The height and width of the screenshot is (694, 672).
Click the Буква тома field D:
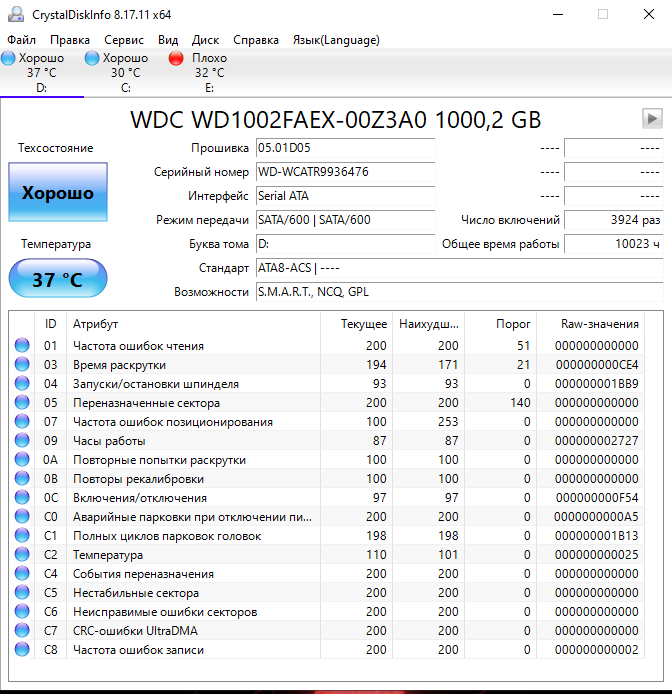click(345, 243)
